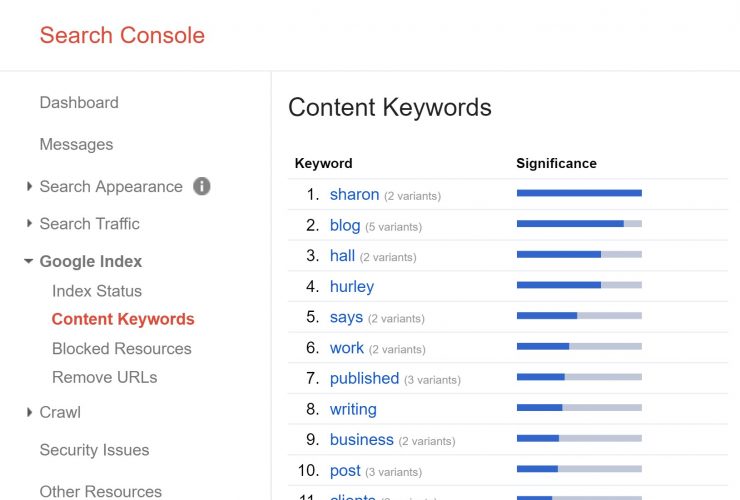Viewport: 740px width, 500px height.
Task: Expand the Search Appearance section
Action: click(x=110, y=187)
